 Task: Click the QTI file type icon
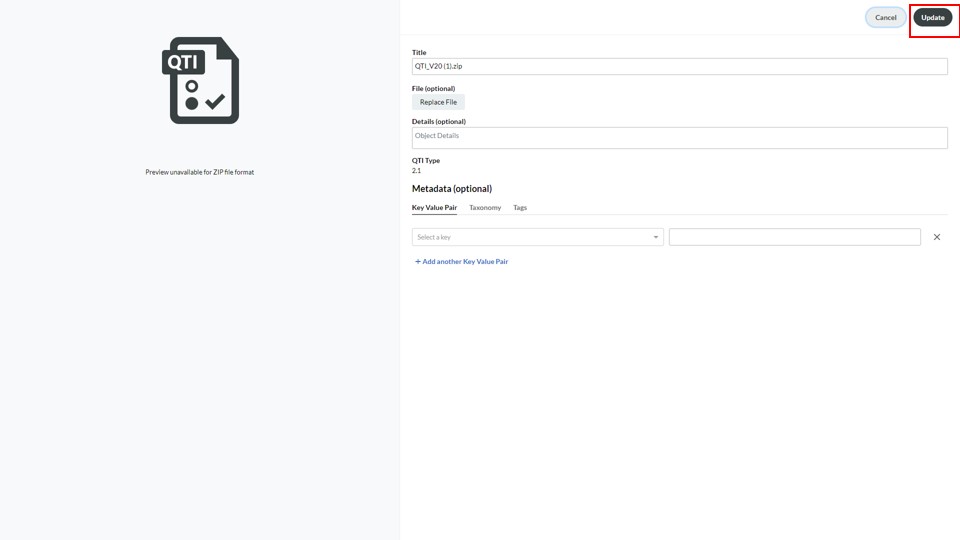[x=201, y=80]
